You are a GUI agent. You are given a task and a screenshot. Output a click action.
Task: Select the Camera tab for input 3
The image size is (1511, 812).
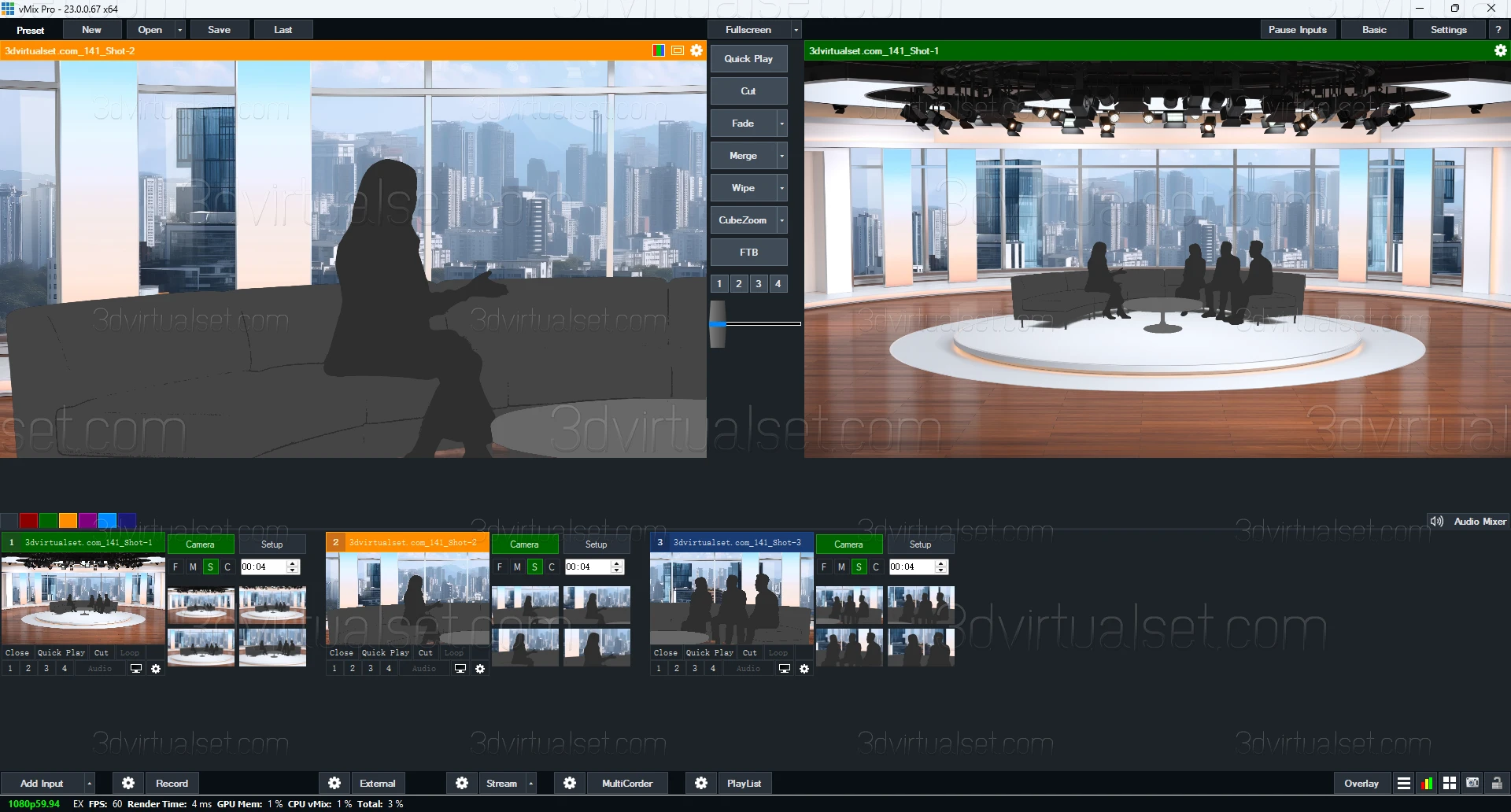pos(848,544)
